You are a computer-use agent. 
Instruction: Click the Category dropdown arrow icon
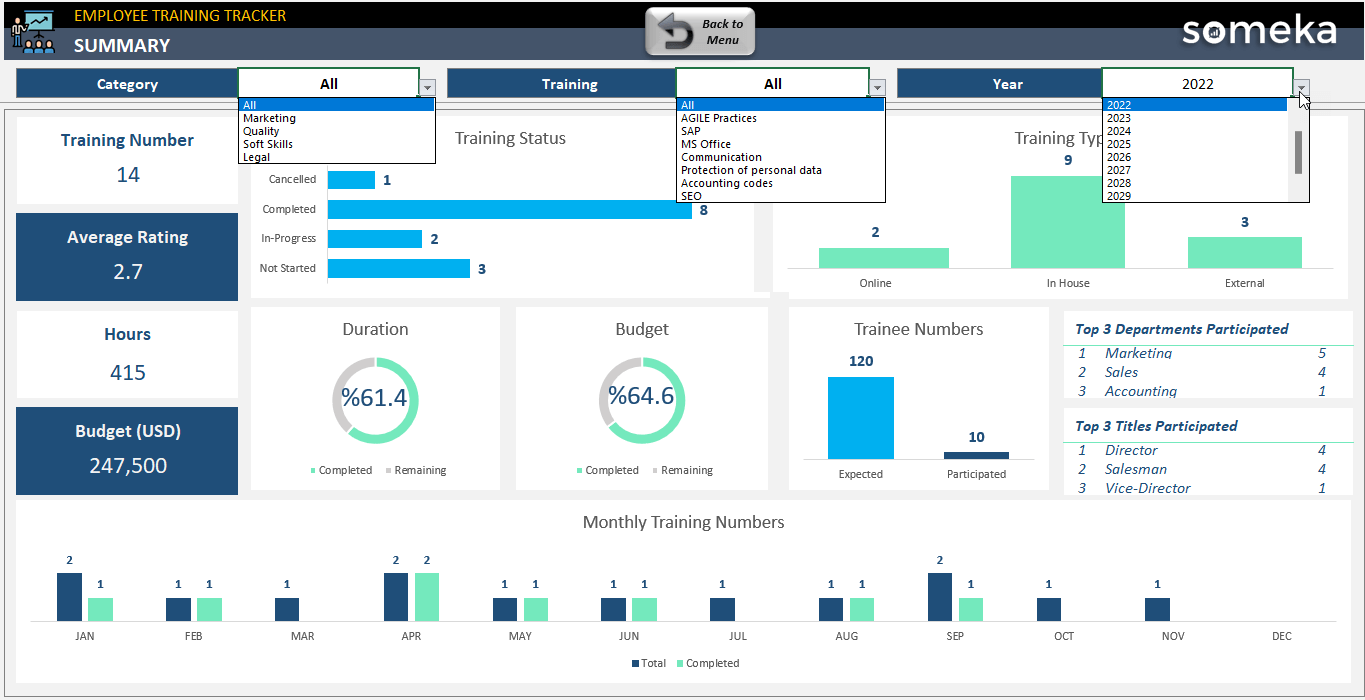point(429,86)
